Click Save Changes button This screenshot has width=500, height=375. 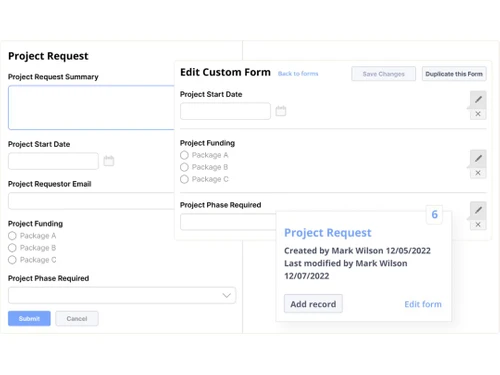[383, 74]
